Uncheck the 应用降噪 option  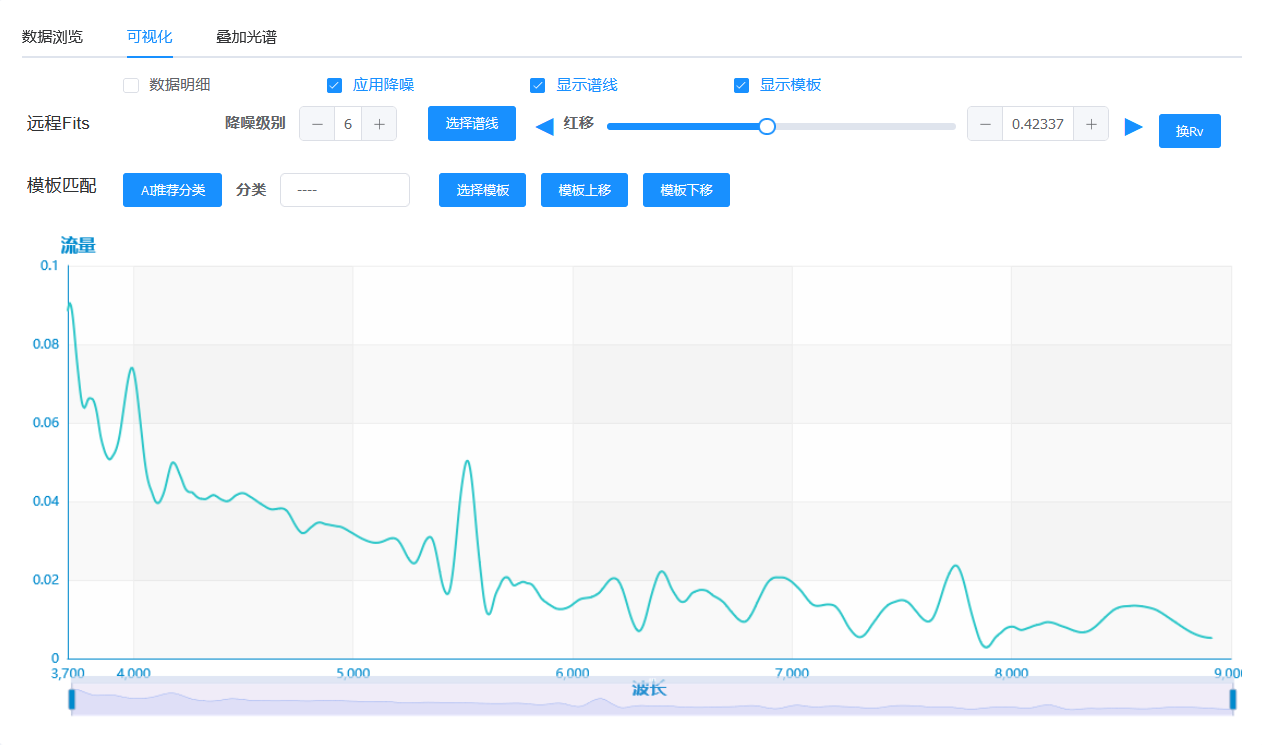[335, 85]
